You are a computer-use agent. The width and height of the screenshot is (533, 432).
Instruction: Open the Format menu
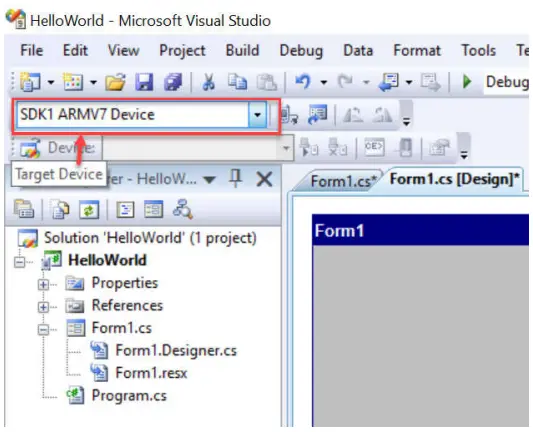[417, 50]
